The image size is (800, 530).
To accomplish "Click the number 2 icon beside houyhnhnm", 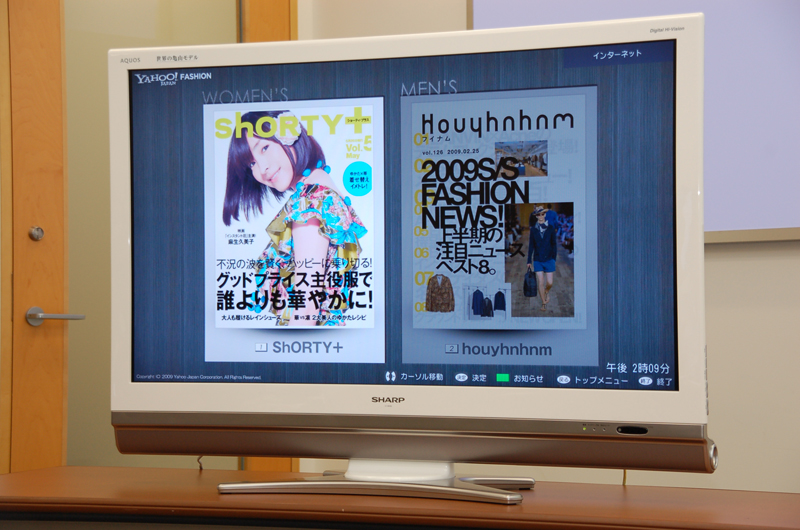I will 452,349.
